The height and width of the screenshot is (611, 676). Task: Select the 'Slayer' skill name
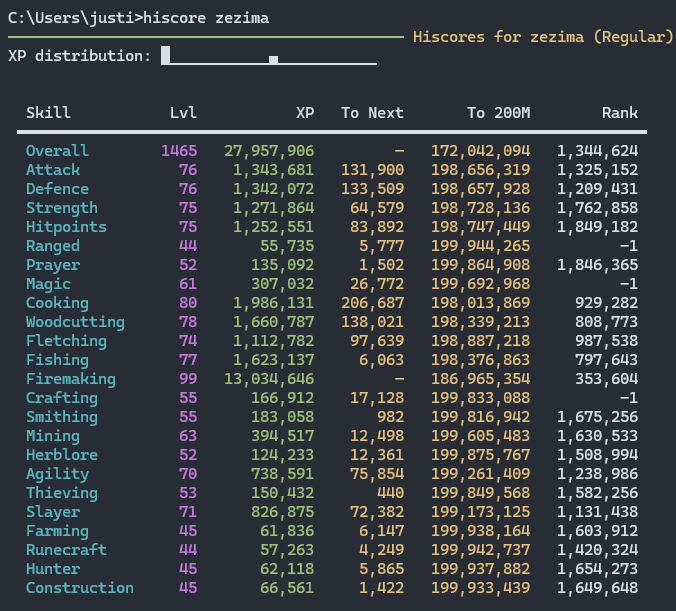(53, 512)
